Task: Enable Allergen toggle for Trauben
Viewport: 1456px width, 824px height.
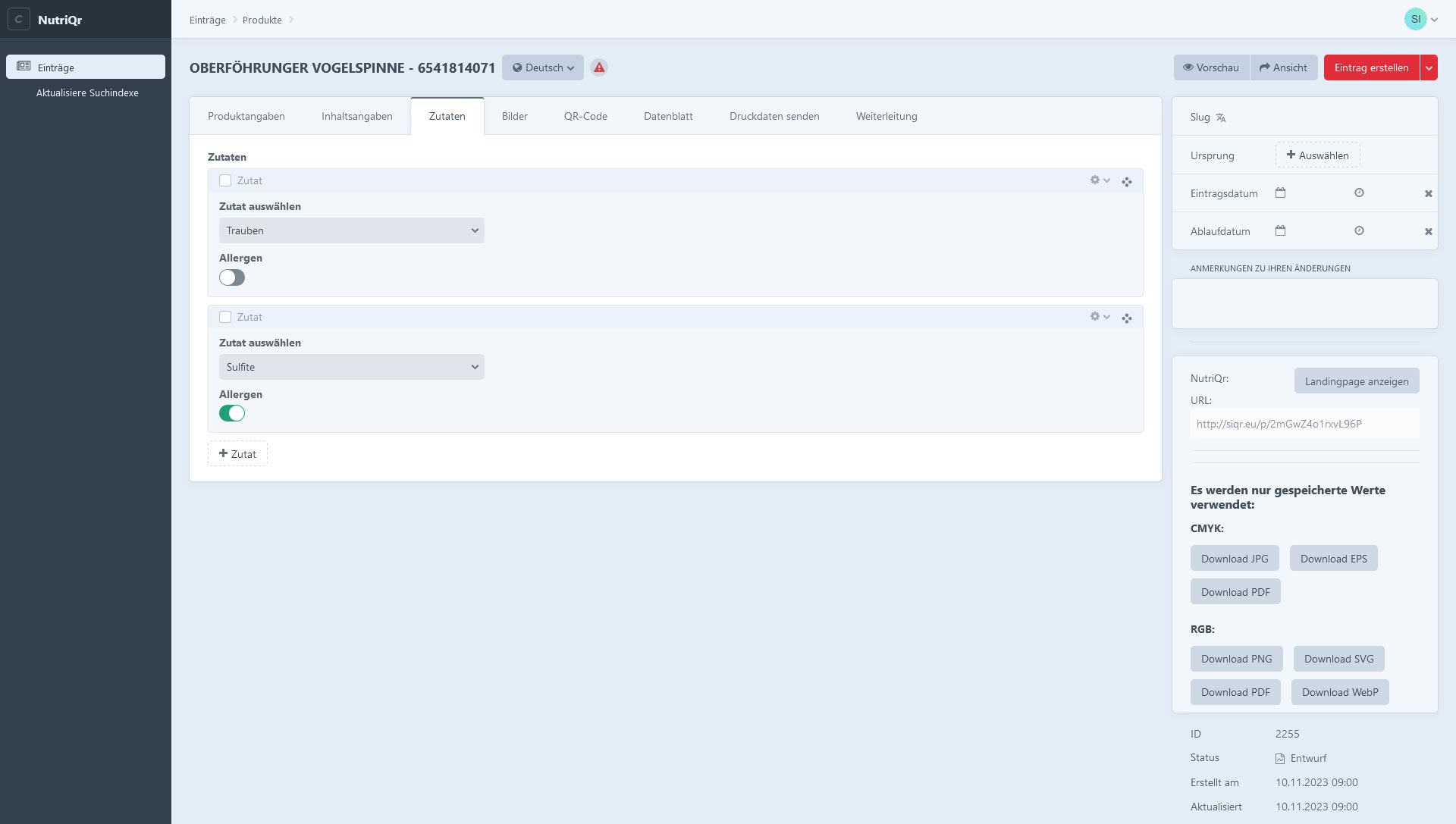Action: [232, 277]
